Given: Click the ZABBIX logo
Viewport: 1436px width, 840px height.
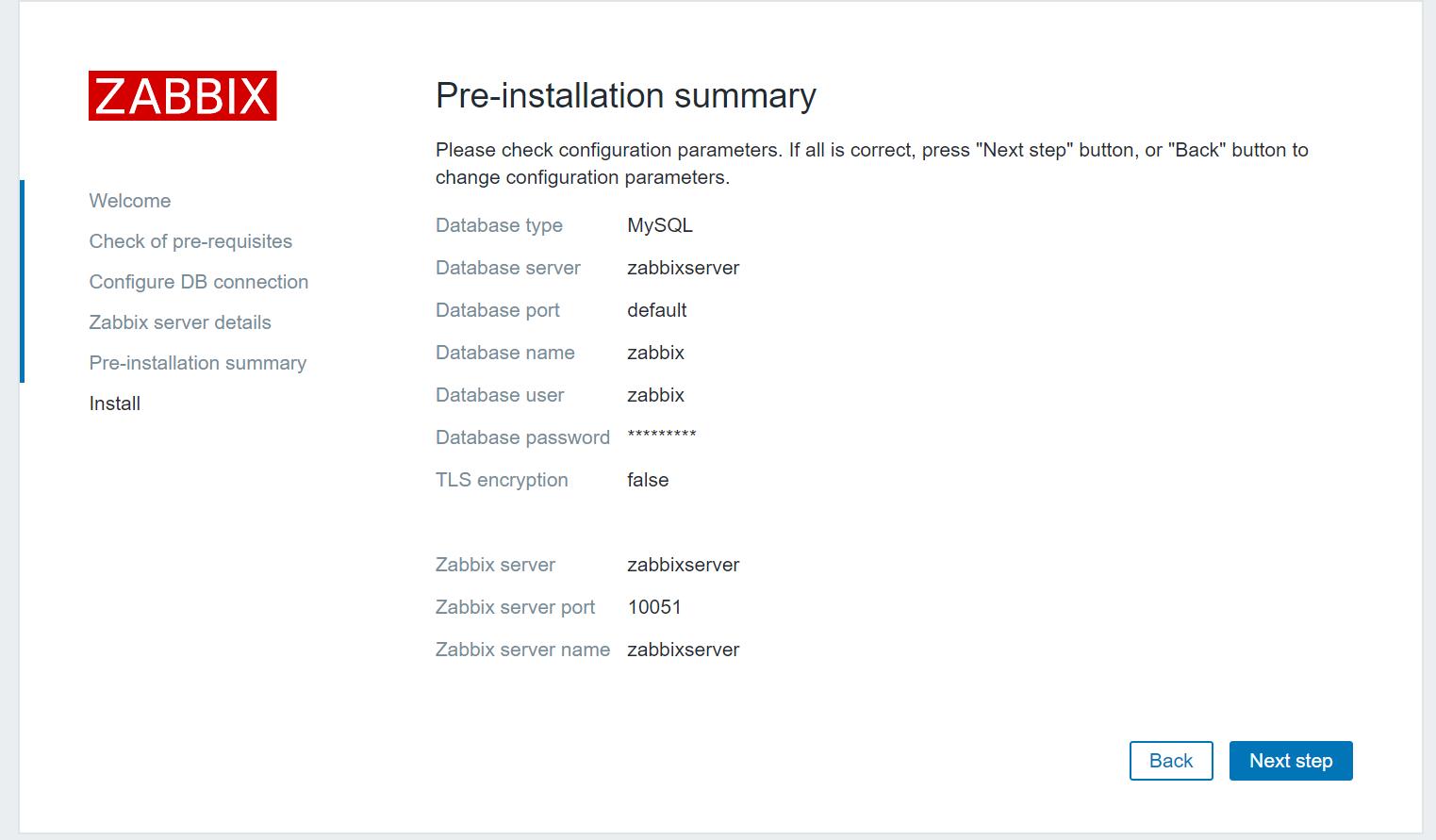Looking at the screenshot, I should pyautogui.click(x=183, y=95).
